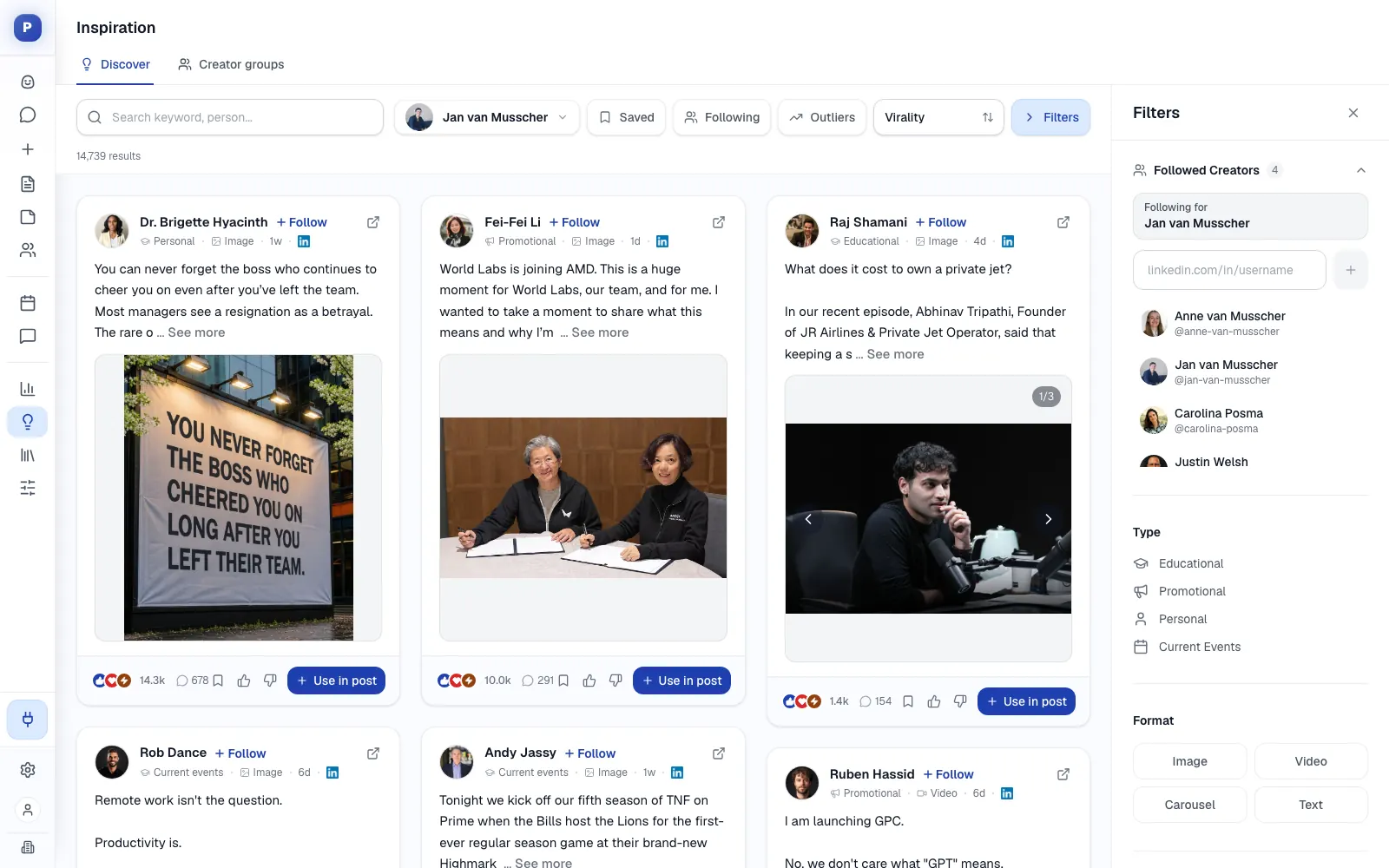The width and height of the screenshot is (1389, 868).
Task: Select the Carousel format filter
Action: (x=1189, y=805)
